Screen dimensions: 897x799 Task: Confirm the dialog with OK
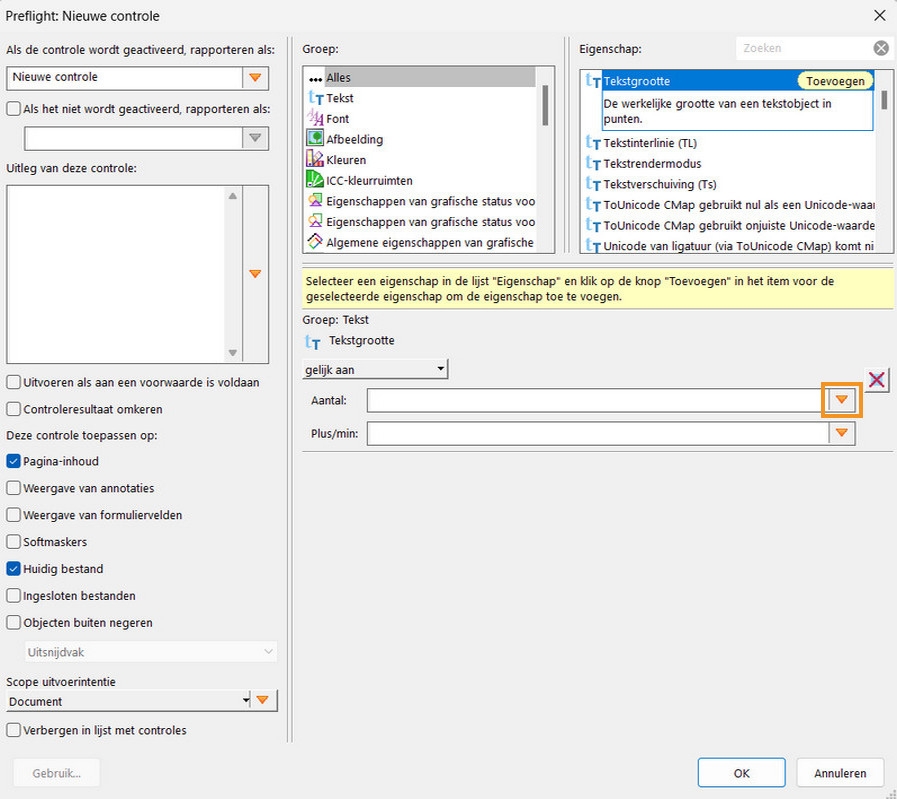tap(740, 772)
